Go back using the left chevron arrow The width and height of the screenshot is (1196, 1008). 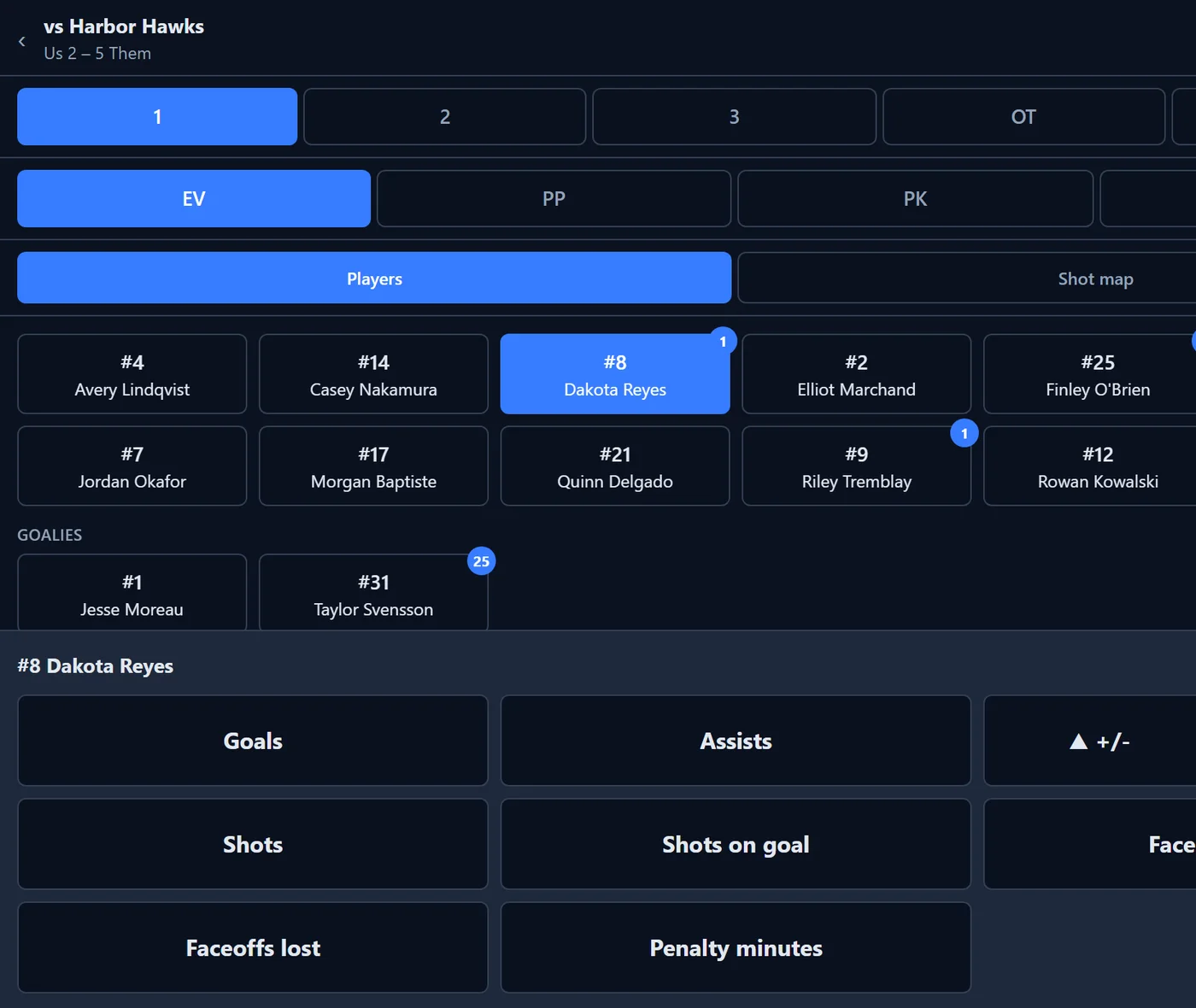coord(21,41)
